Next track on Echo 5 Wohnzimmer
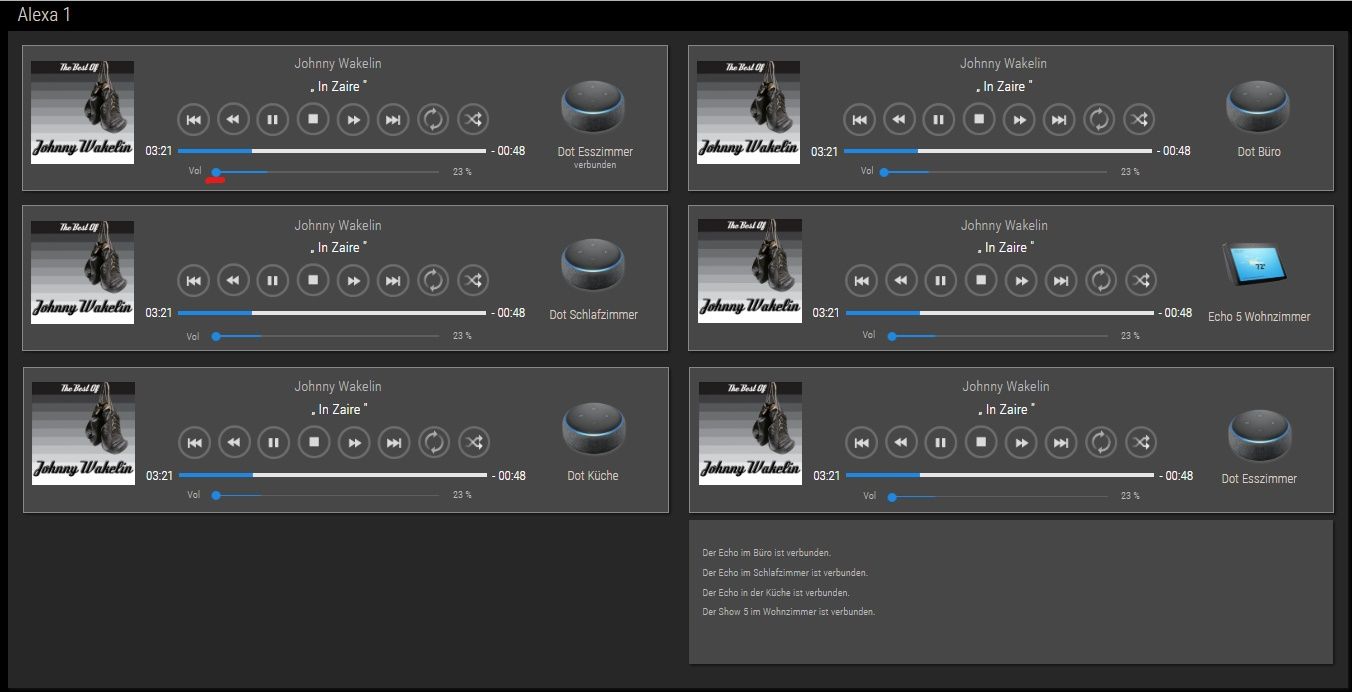 [x=1061, y=281]
